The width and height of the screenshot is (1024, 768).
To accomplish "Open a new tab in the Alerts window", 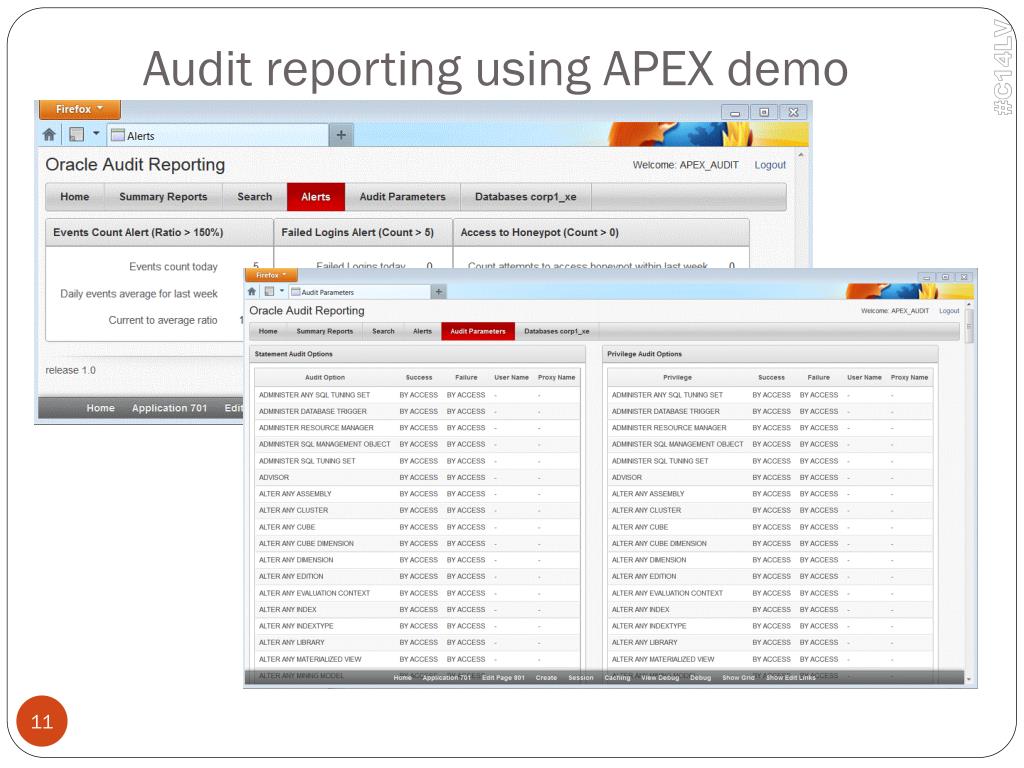I will [x=341, y=135].
